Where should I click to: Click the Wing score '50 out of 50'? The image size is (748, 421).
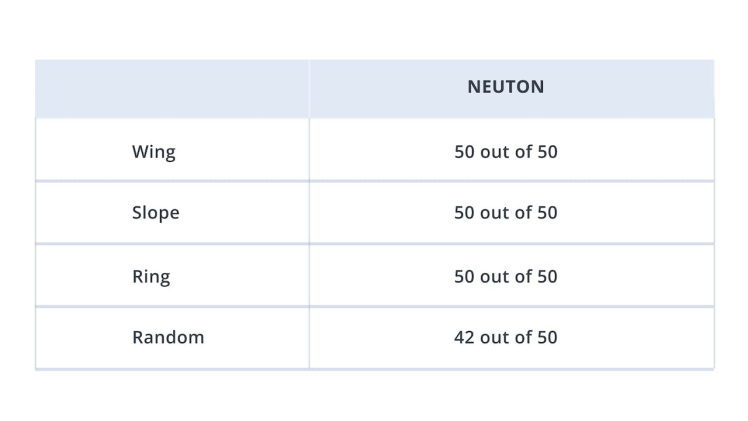pyautogui.click(x=505, y=152)
